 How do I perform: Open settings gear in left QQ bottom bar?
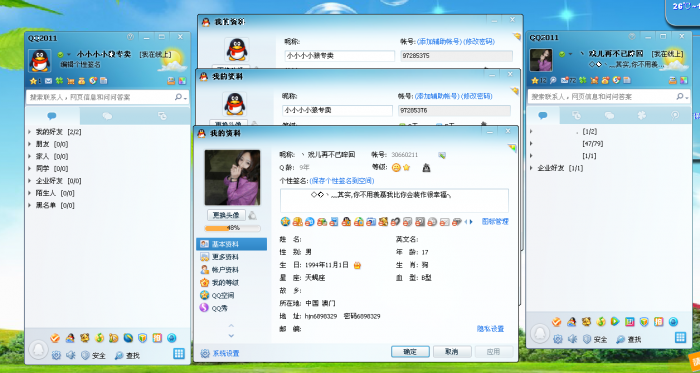56,355
